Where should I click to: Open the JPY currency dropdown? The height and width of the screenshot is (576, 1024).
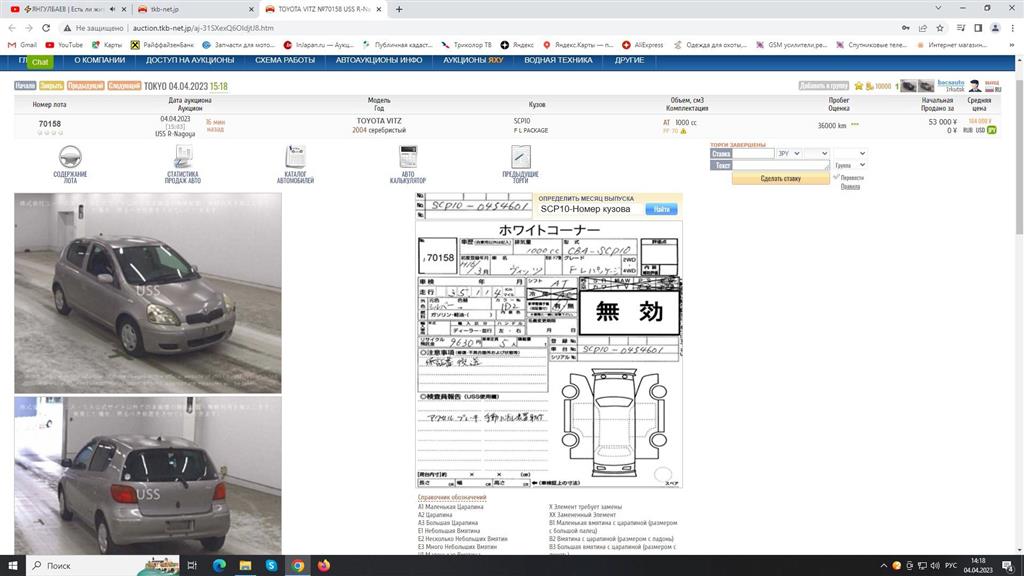tap(788, 153)
